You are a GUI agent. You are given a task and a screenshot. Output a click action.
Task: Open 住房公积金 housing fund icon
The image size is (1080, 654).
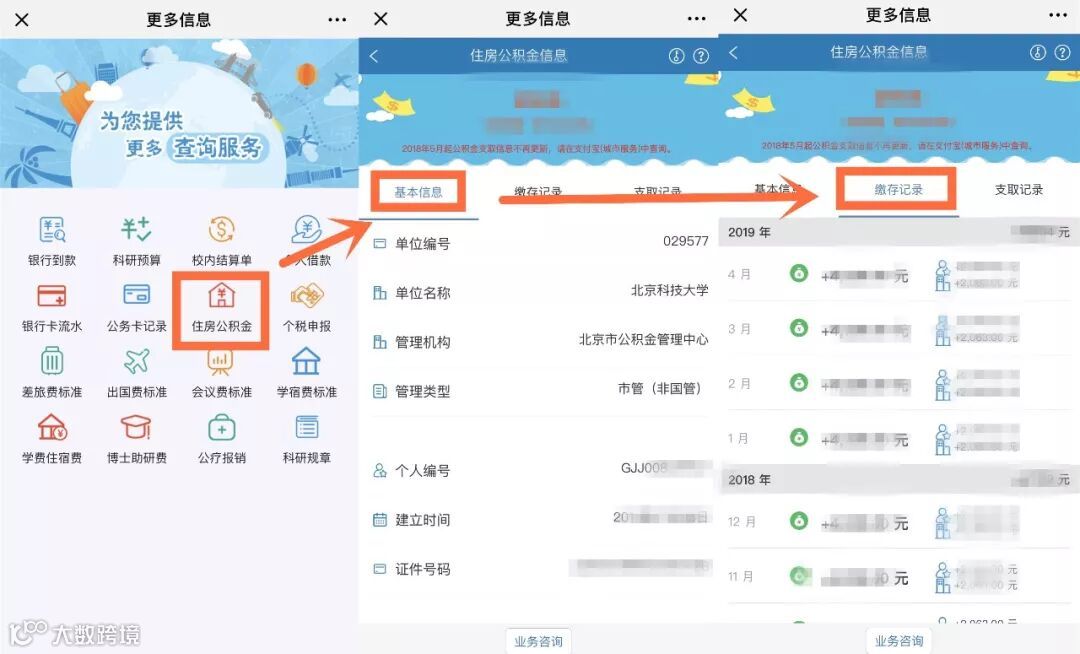[221, 296]
